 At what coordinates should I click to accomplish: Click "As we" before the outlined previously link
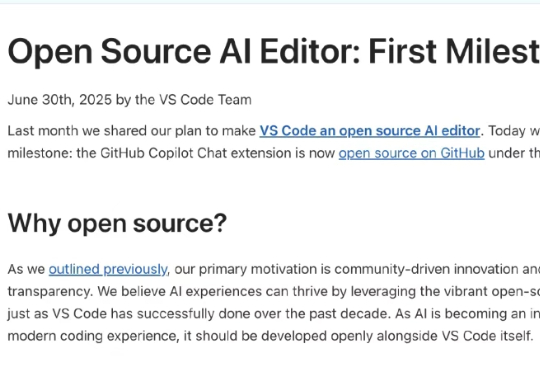point(26,269)
